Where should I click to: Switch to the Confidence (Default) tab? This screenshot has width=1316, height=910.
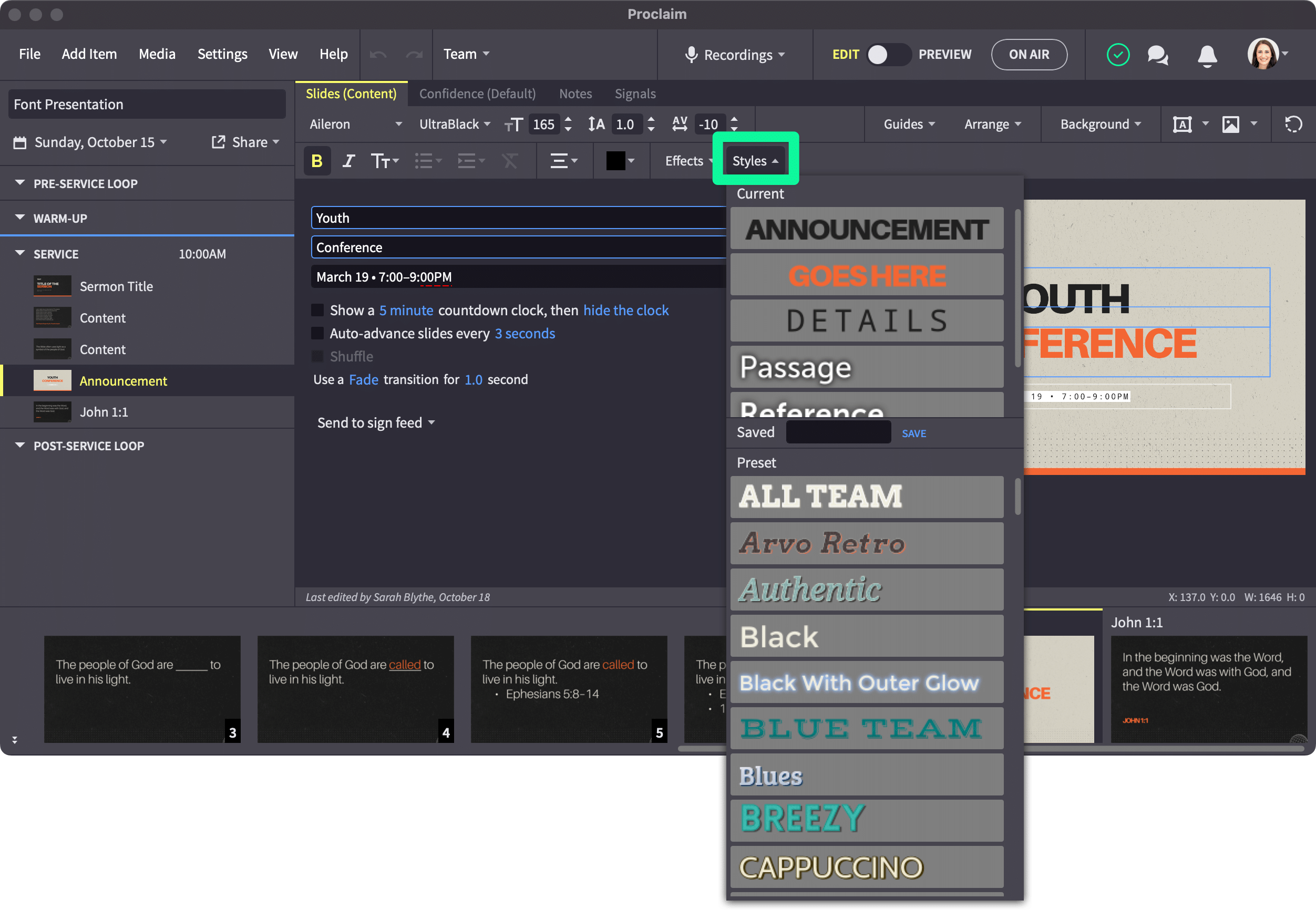pos(477,94)
